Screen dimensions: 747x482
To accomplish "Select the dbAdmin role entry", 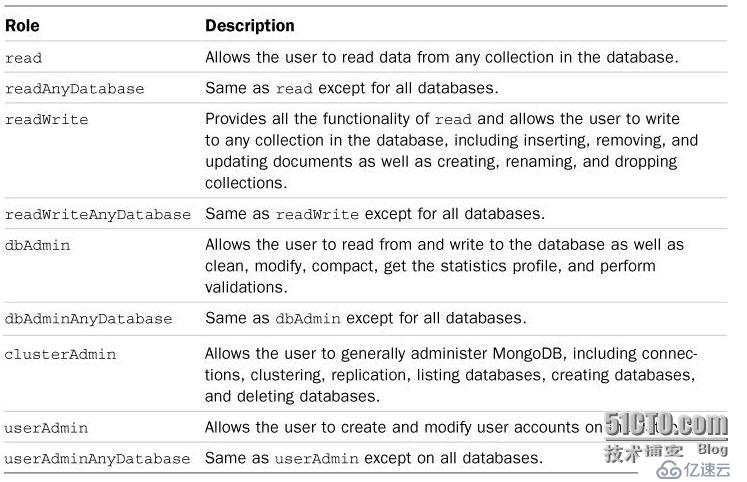I will [x=37, y=245].
